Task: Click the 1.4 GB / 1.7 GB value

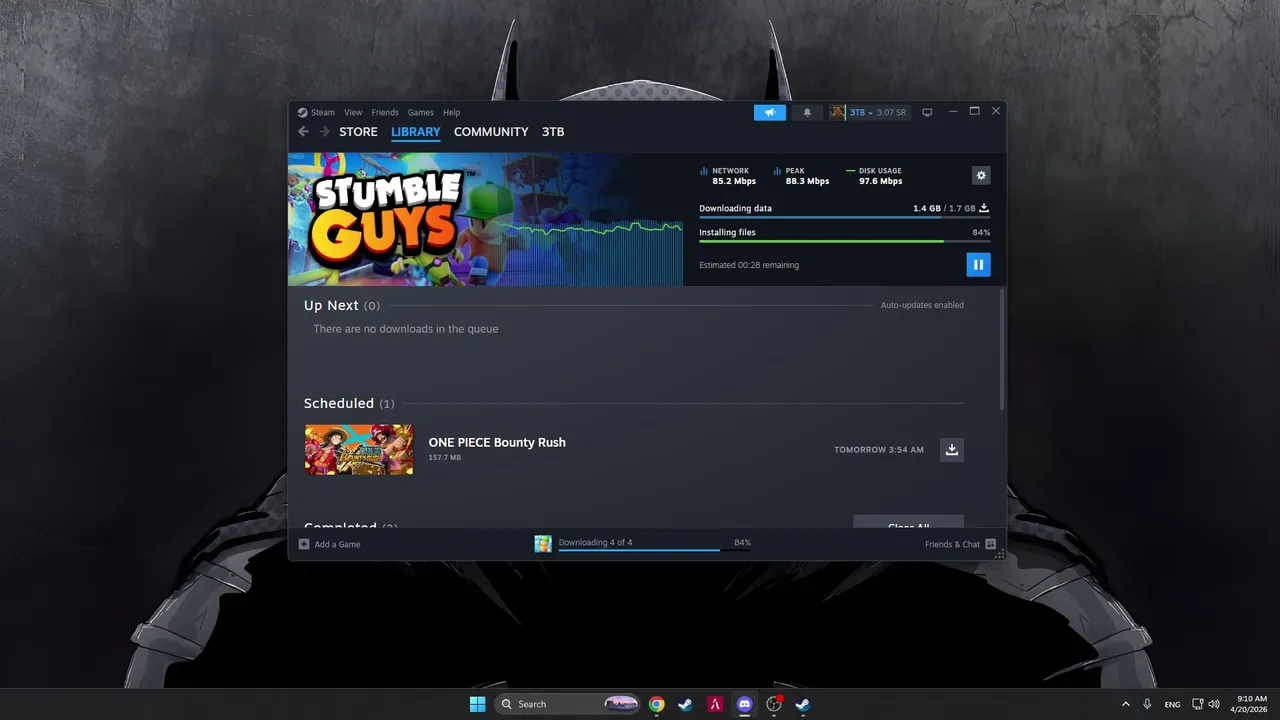Action: [x=943, y=208]
